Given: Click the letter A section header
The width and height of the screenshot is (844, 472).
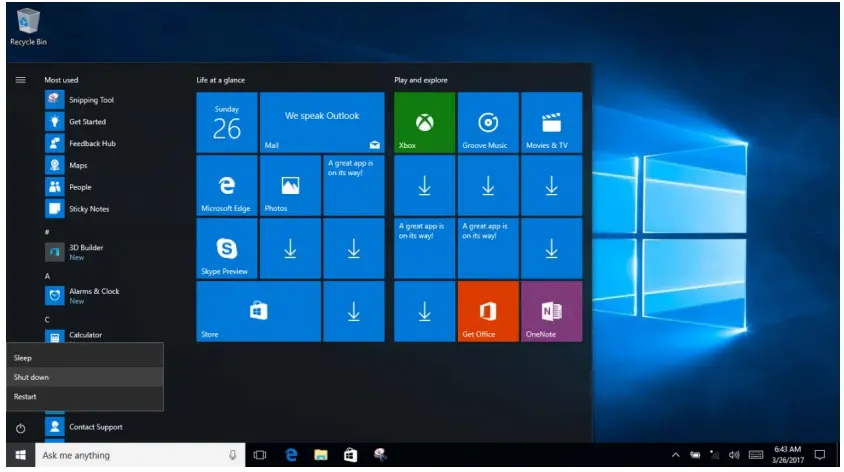Looking at the screenshot, I should [47, 276].
